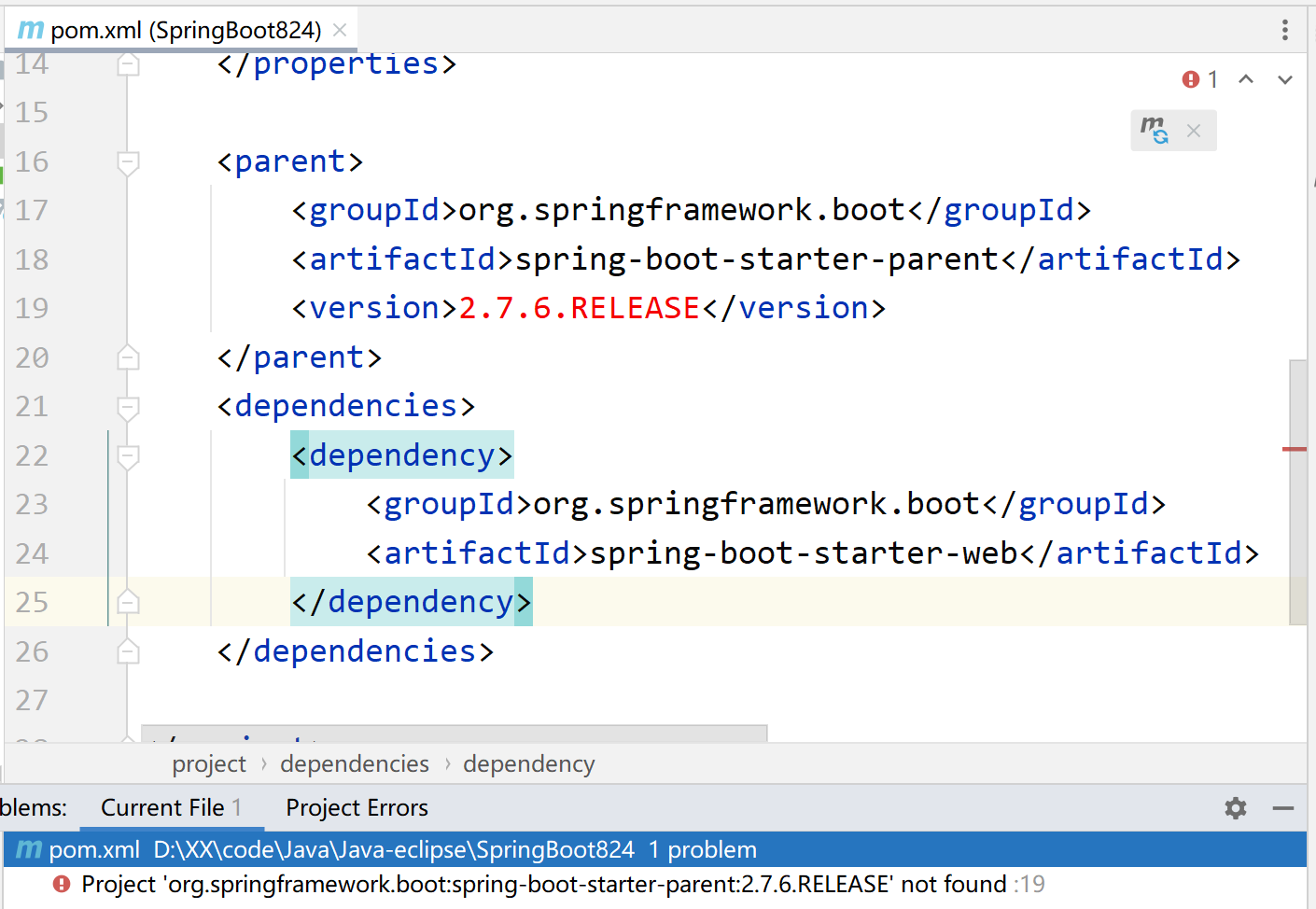The width and height of the screenshot is (1316, 909).
Task: Click the Maven icon beside pom.xml problem row
Action: point(29,849)
